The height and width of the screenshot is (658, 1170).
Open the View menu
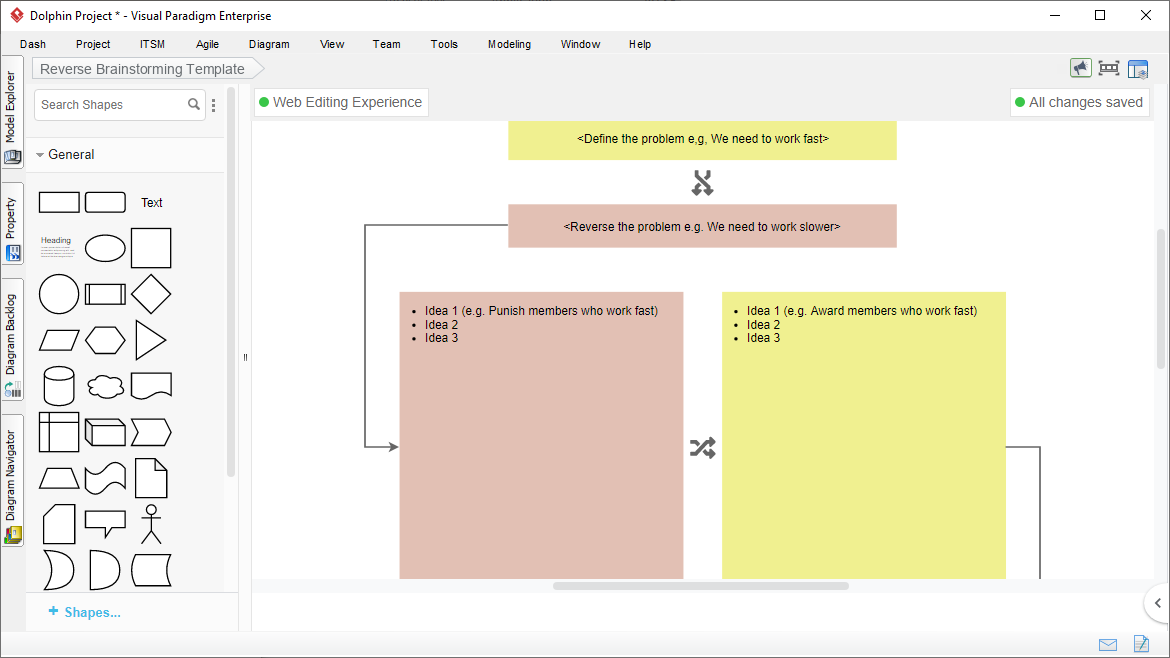tap(332, 44)
